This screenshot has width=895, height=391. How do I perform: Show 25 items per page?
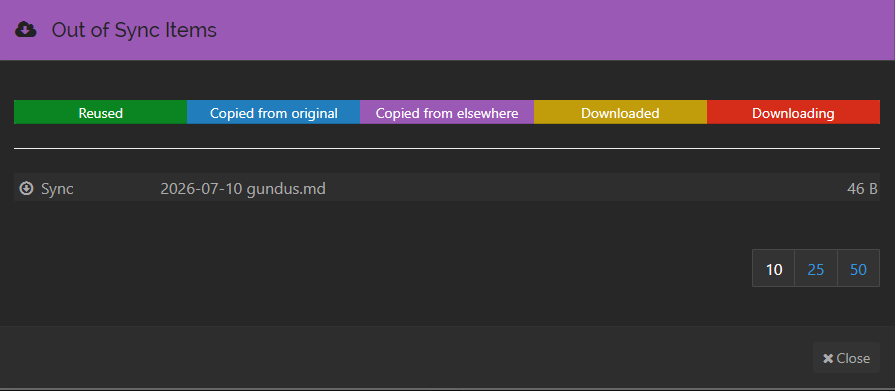pos(816,268)
